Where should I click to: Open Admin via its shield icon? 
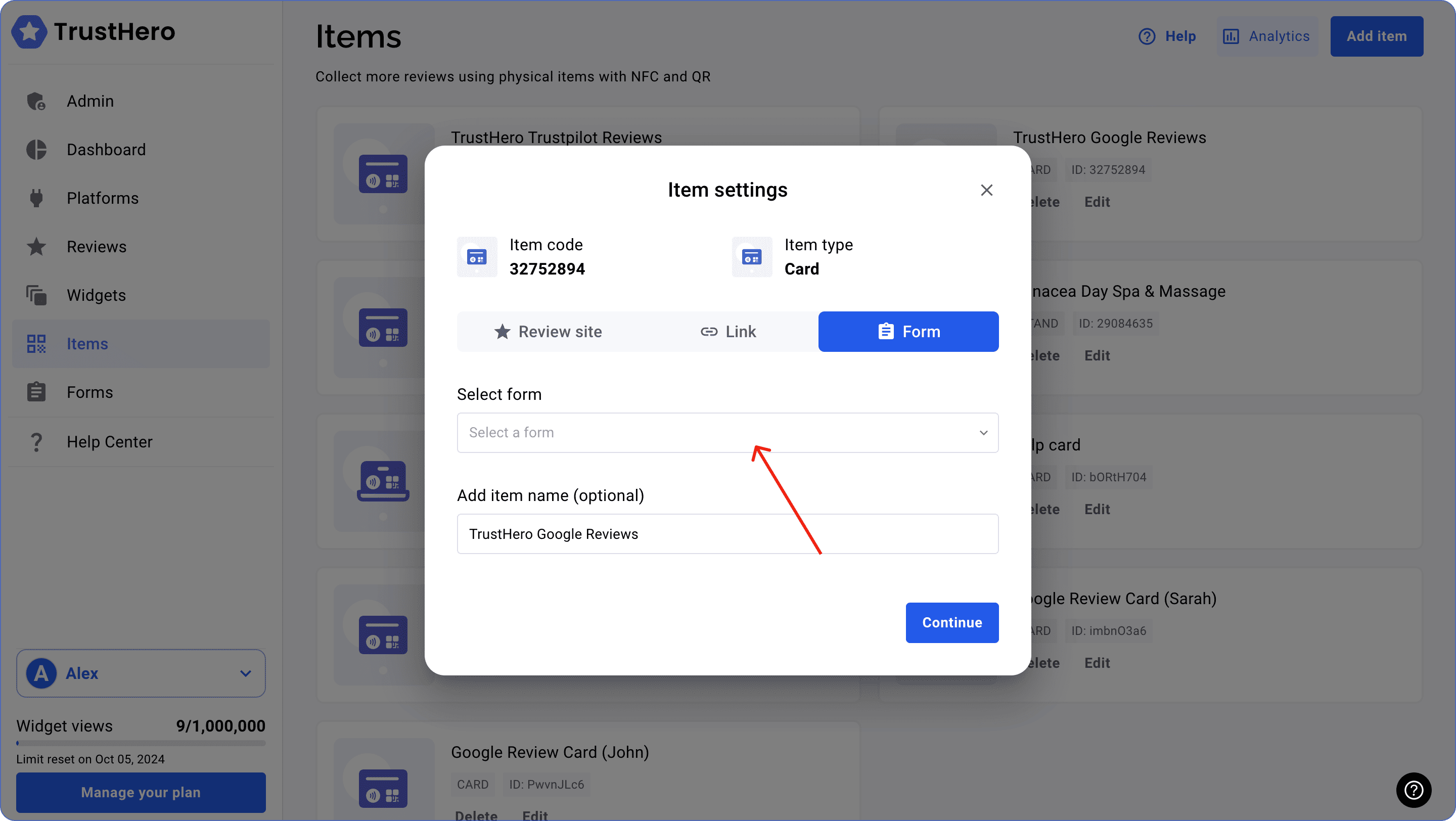point(36,102)
